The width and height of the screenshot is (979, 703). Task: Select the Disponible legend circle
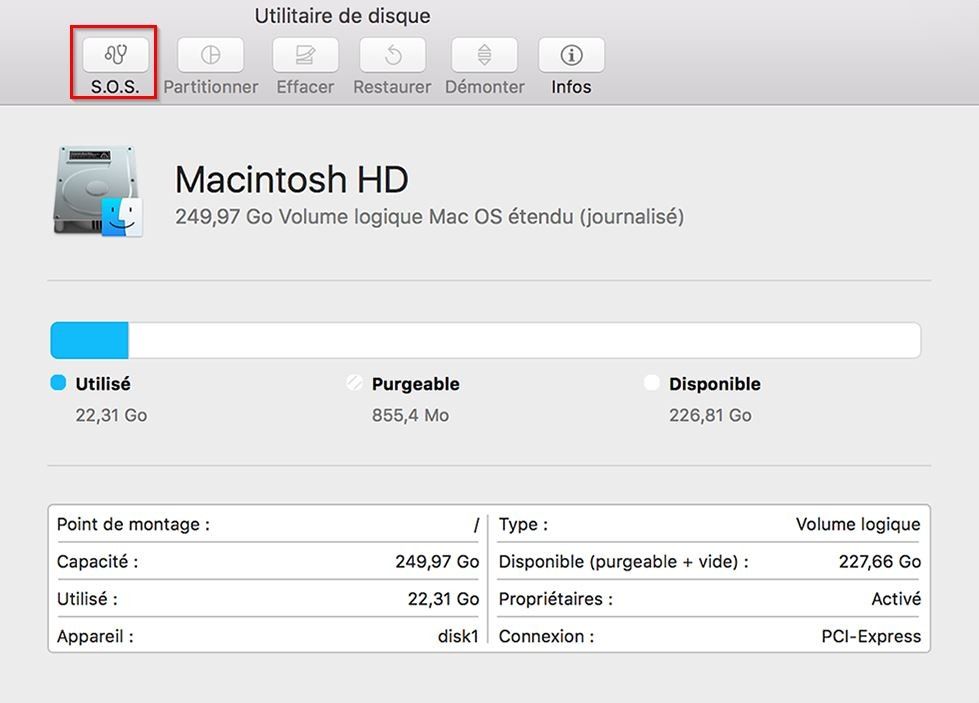pos(652,383)
